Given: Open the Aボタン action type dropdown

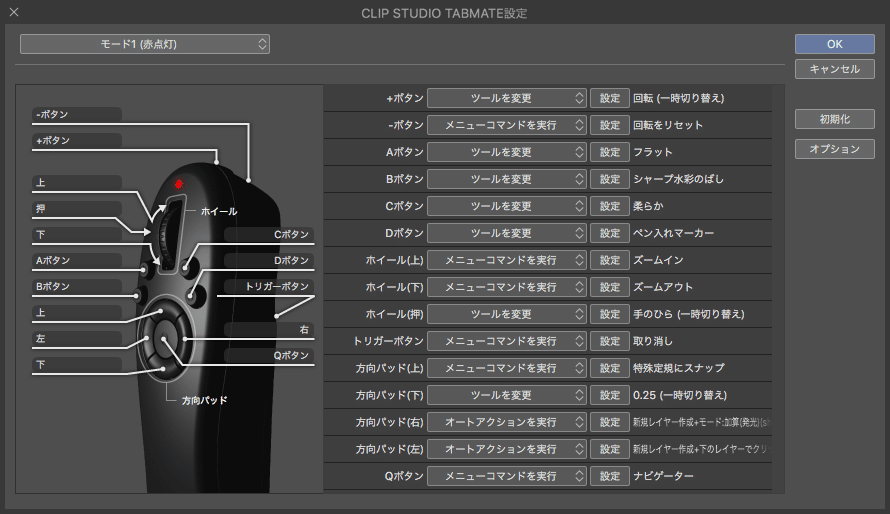Looking at the screenshot, I should click(x=506, y=152).
